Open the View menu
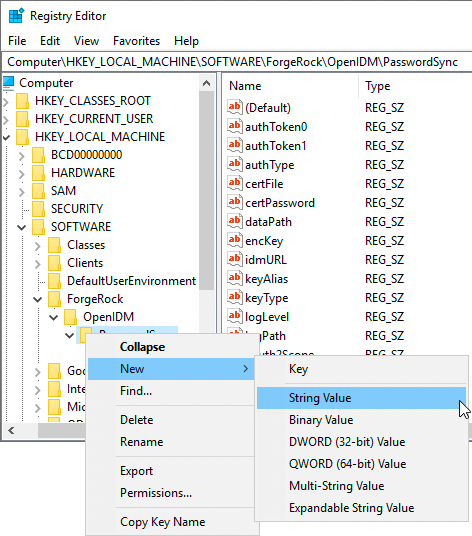Image resolution: width=472 pixels, height=536 pixels. [86, 41]
